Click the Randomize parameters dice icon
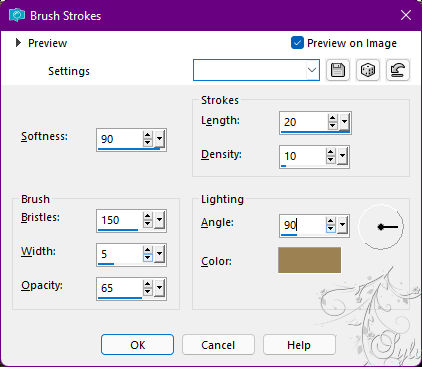 (x=368, y=70)
